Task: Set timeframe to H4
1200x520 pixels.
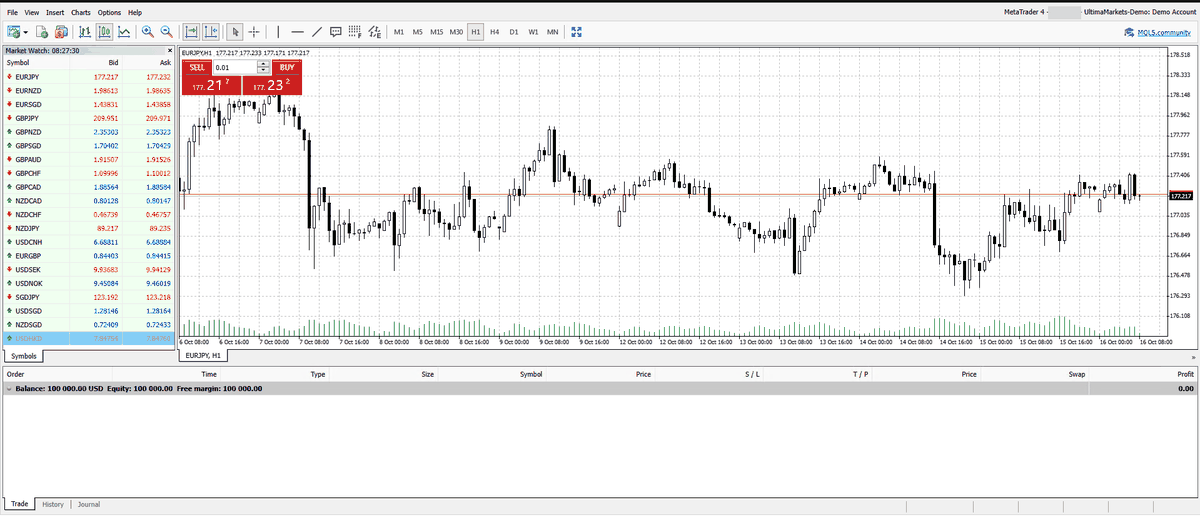Action: point(495,32)
